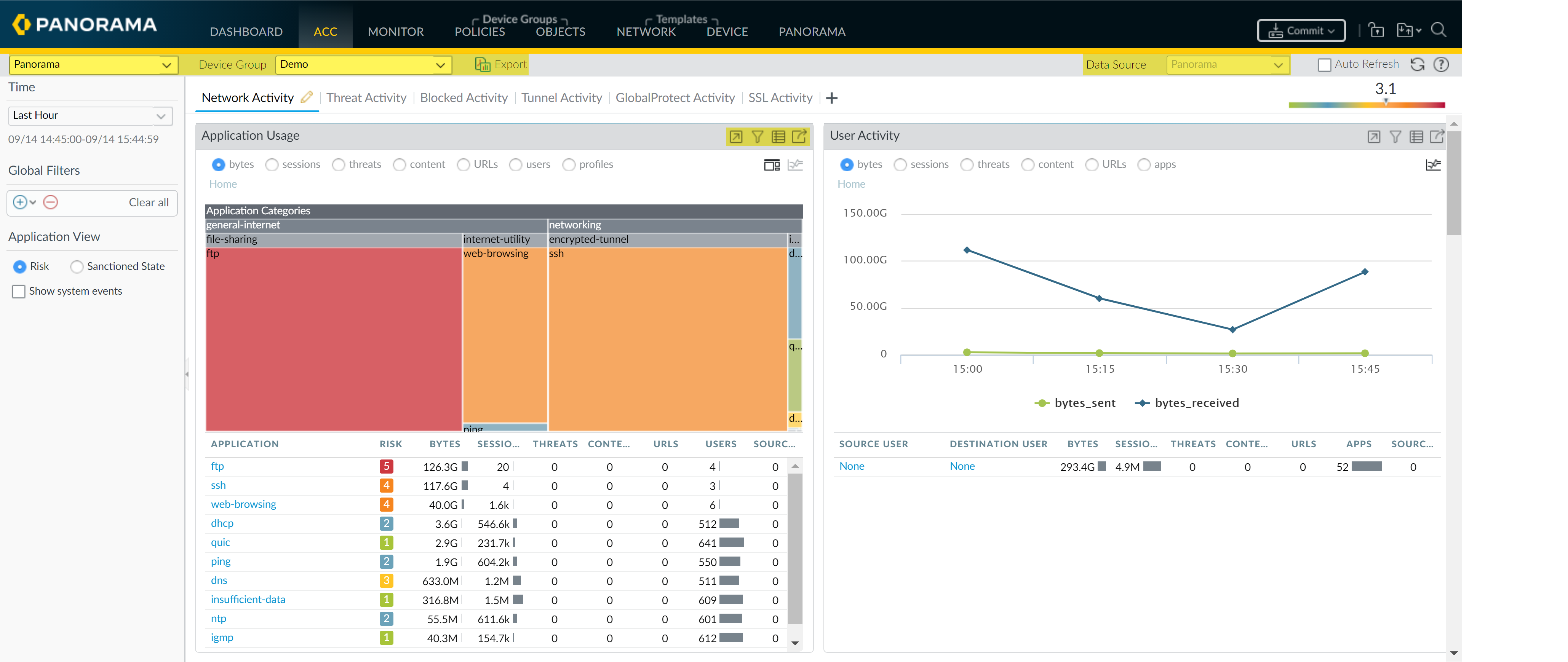Add a new tab with plus icon
Viewport: 1568px width, 662px height.
point(831,98)
